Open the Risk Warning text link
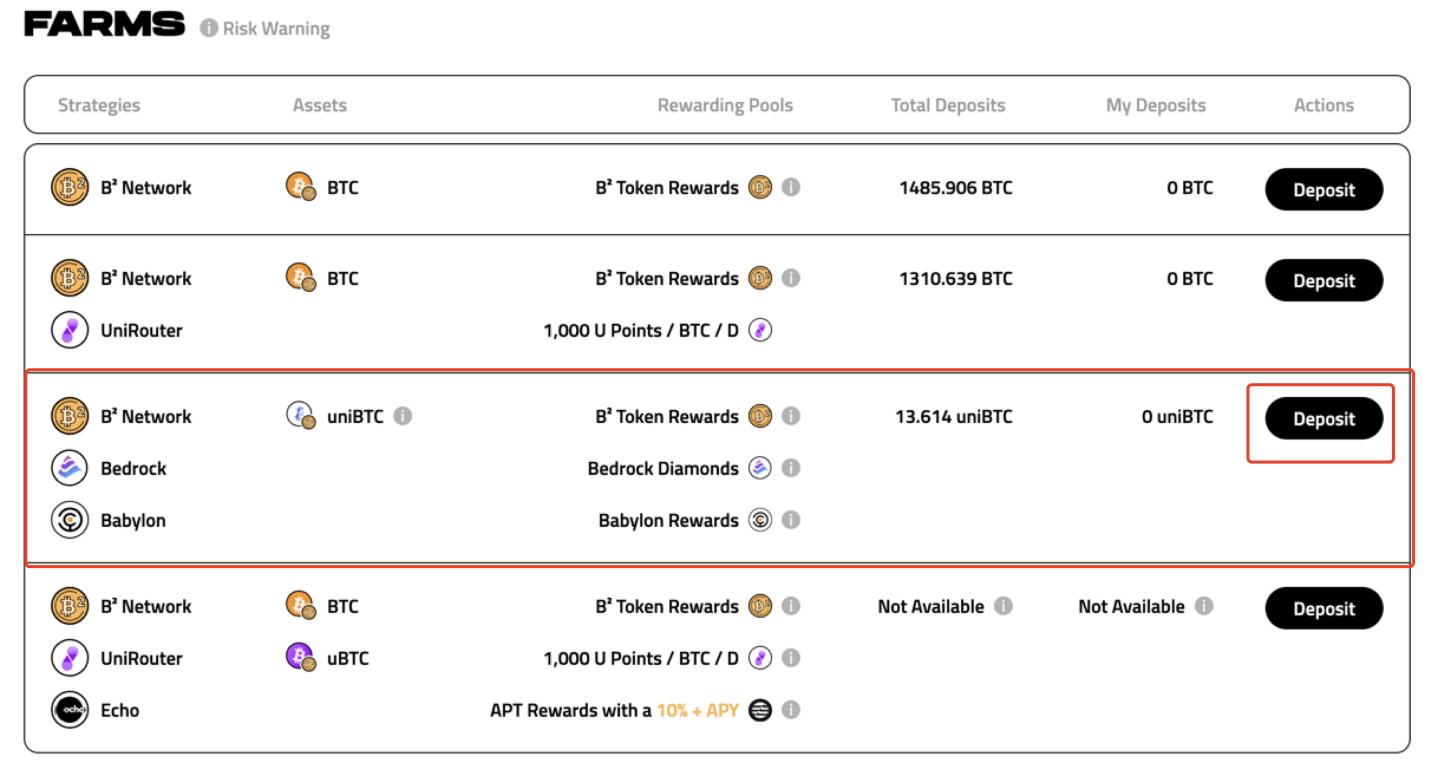 click(x=275, y=29)
